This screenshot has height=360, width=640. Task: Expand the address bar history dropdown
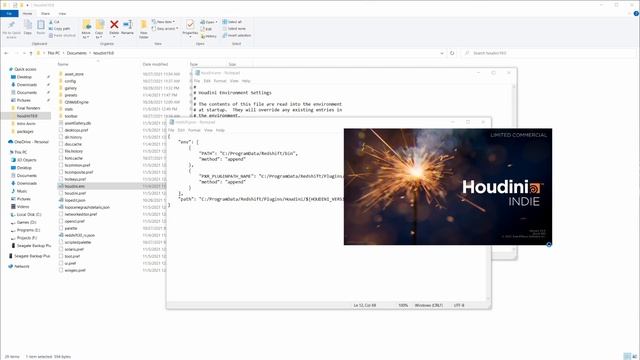pyautogui.click(x=442, y=53)
